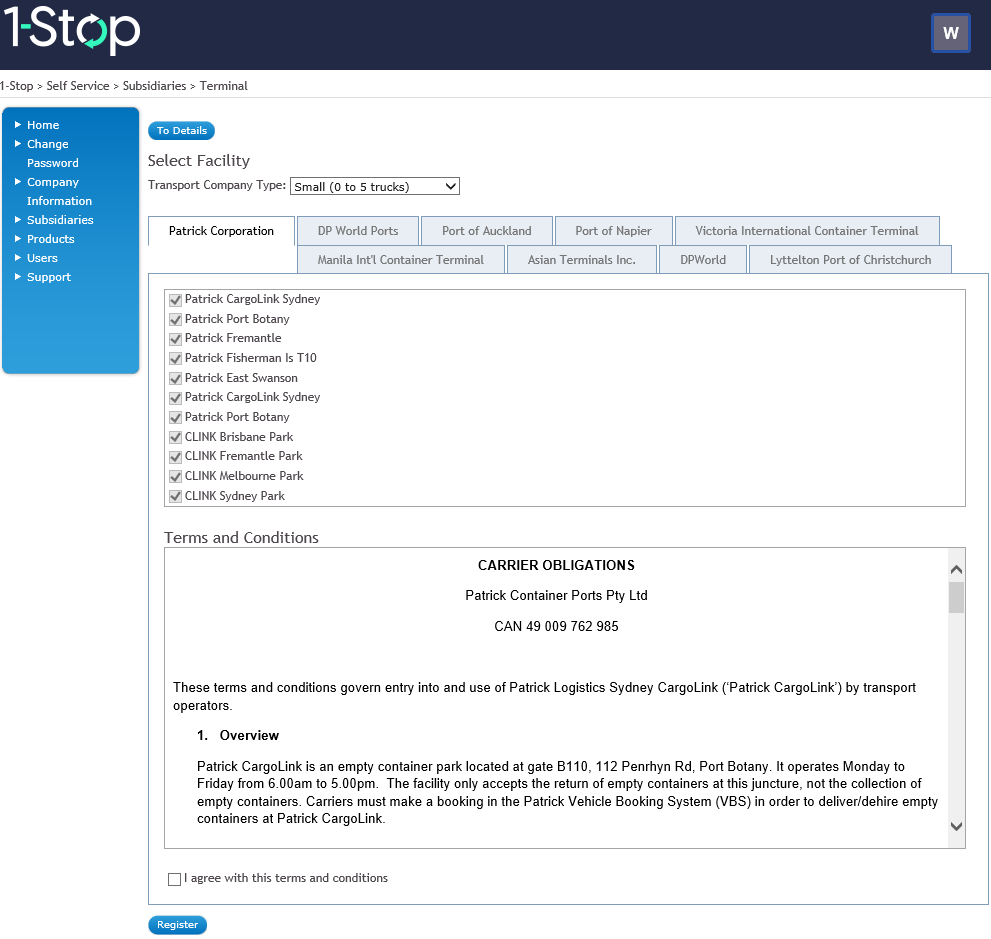
Task: Open the Users sidebar link
Action: (x=42, y=258)
